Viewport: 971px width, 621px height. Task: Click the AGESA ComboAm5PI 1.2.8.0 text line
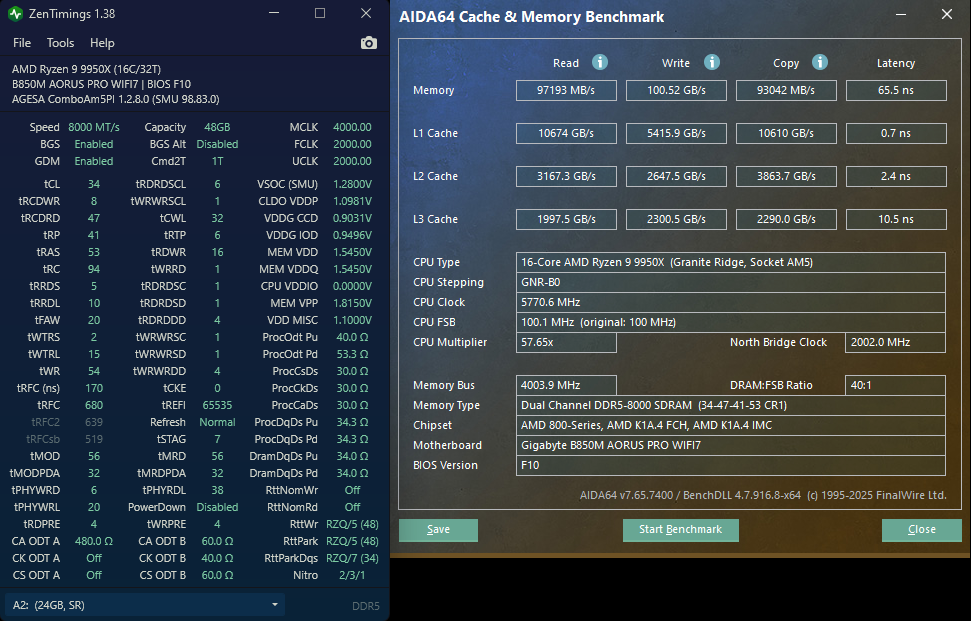coord(115,99)
